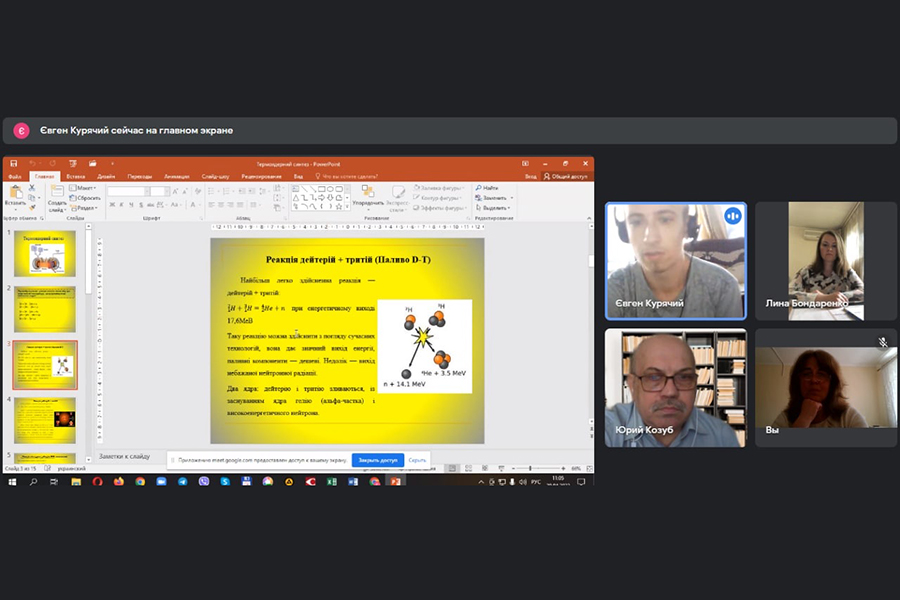Clear all formatting icon in Font group
The height and width of the screenshot is (600, 900).
[198, 191]
